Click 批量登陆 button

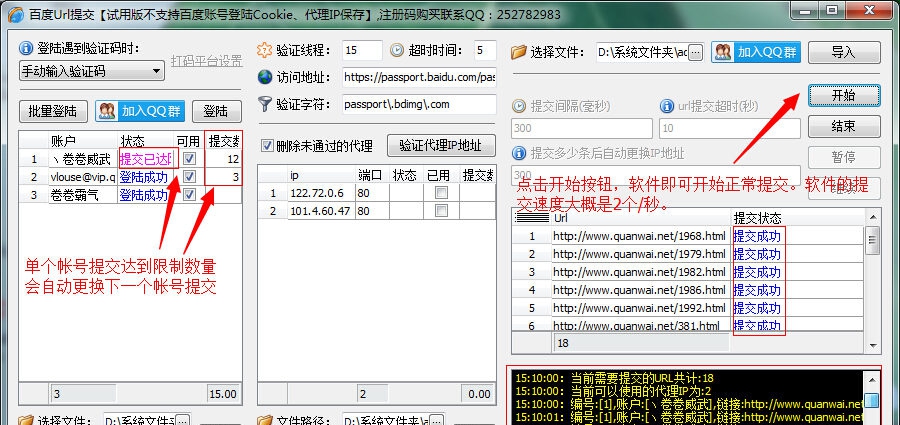(x=53, y=111)
